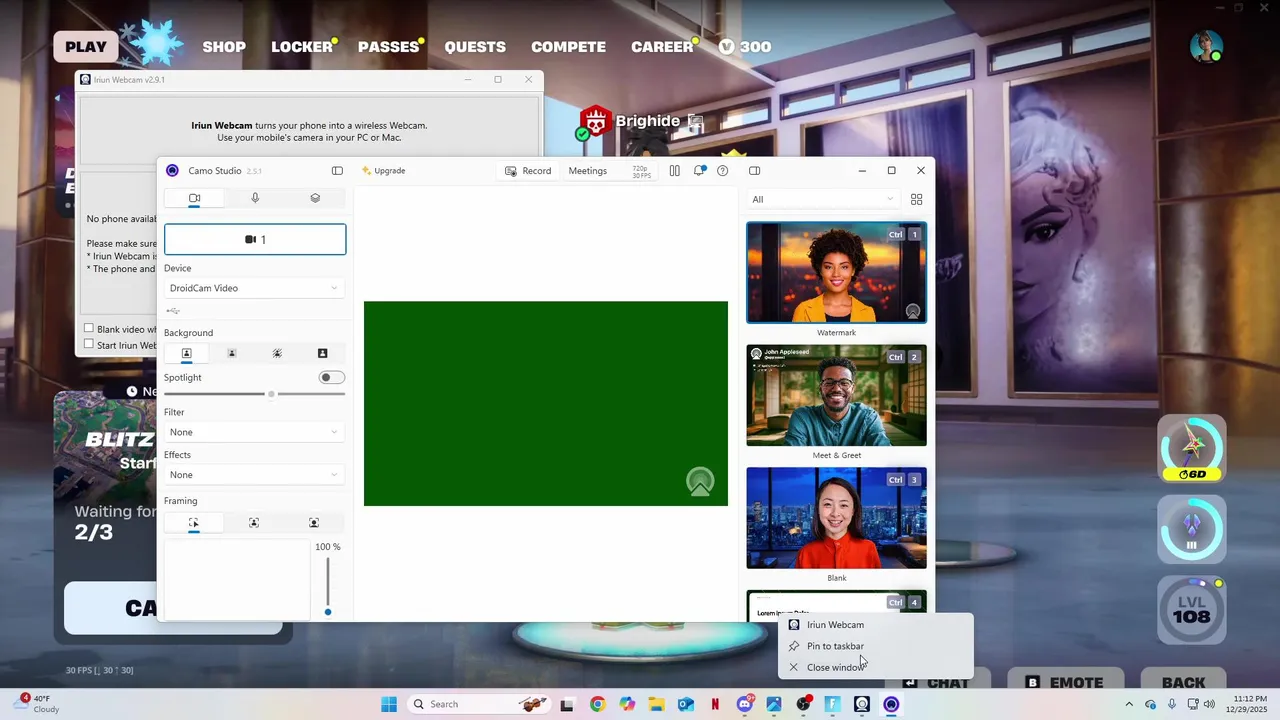The height and width of the screenshot is (720, 1280).
Task: Open the notifications bell
Action: coord(699,171)
